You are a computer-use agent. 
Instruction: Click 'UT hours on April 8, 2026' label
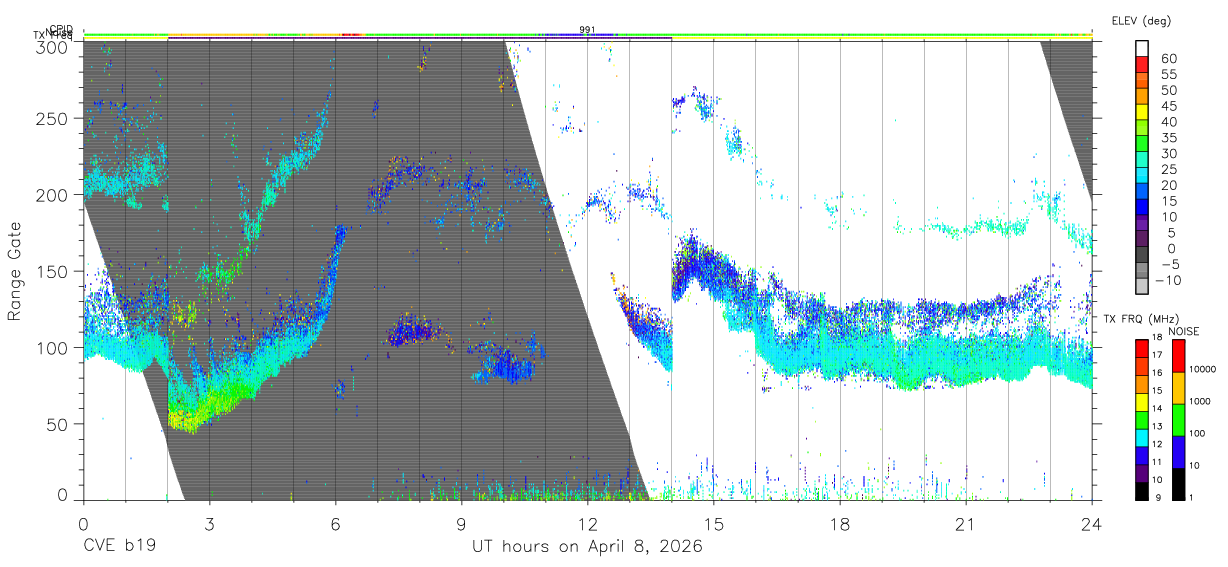[587, 547]
